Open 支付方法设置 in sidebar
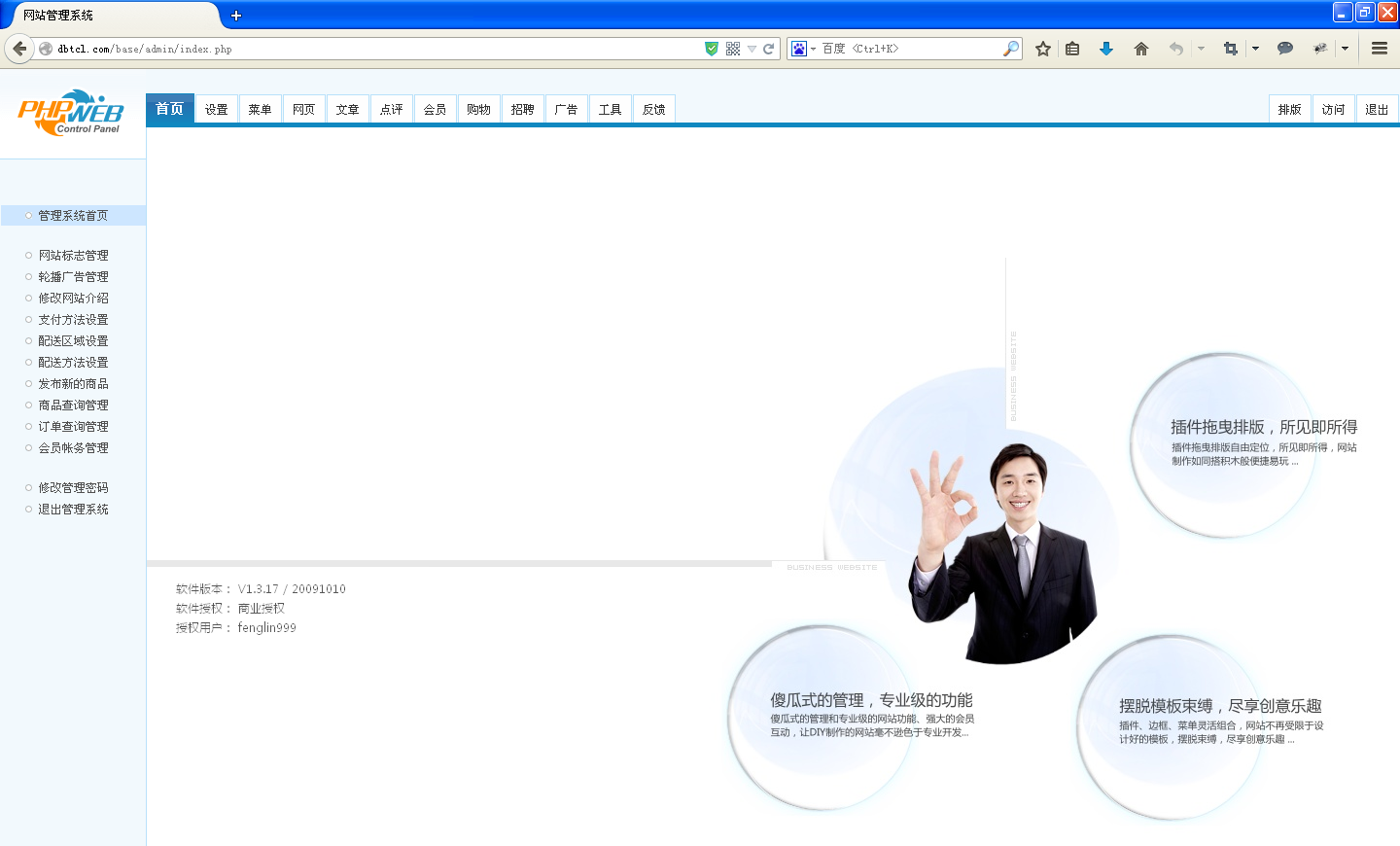This screenshot has width=1400, height=846. point(73,320)
